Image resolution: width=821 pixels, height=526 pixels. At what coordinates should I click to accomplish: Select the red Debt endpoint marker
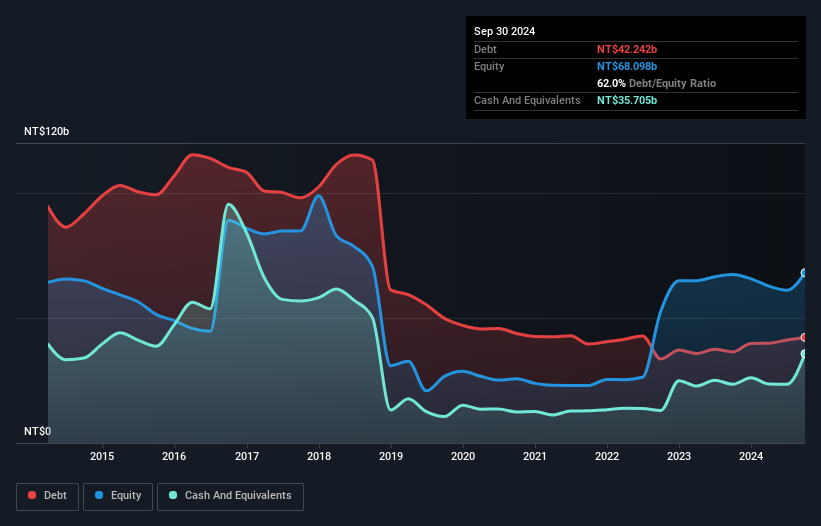[804, 338]
